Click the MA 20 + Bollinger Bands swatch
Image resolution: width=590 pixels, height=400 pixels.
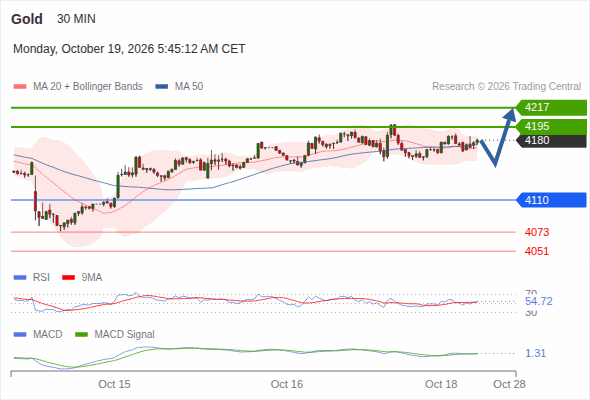point(20,87)
